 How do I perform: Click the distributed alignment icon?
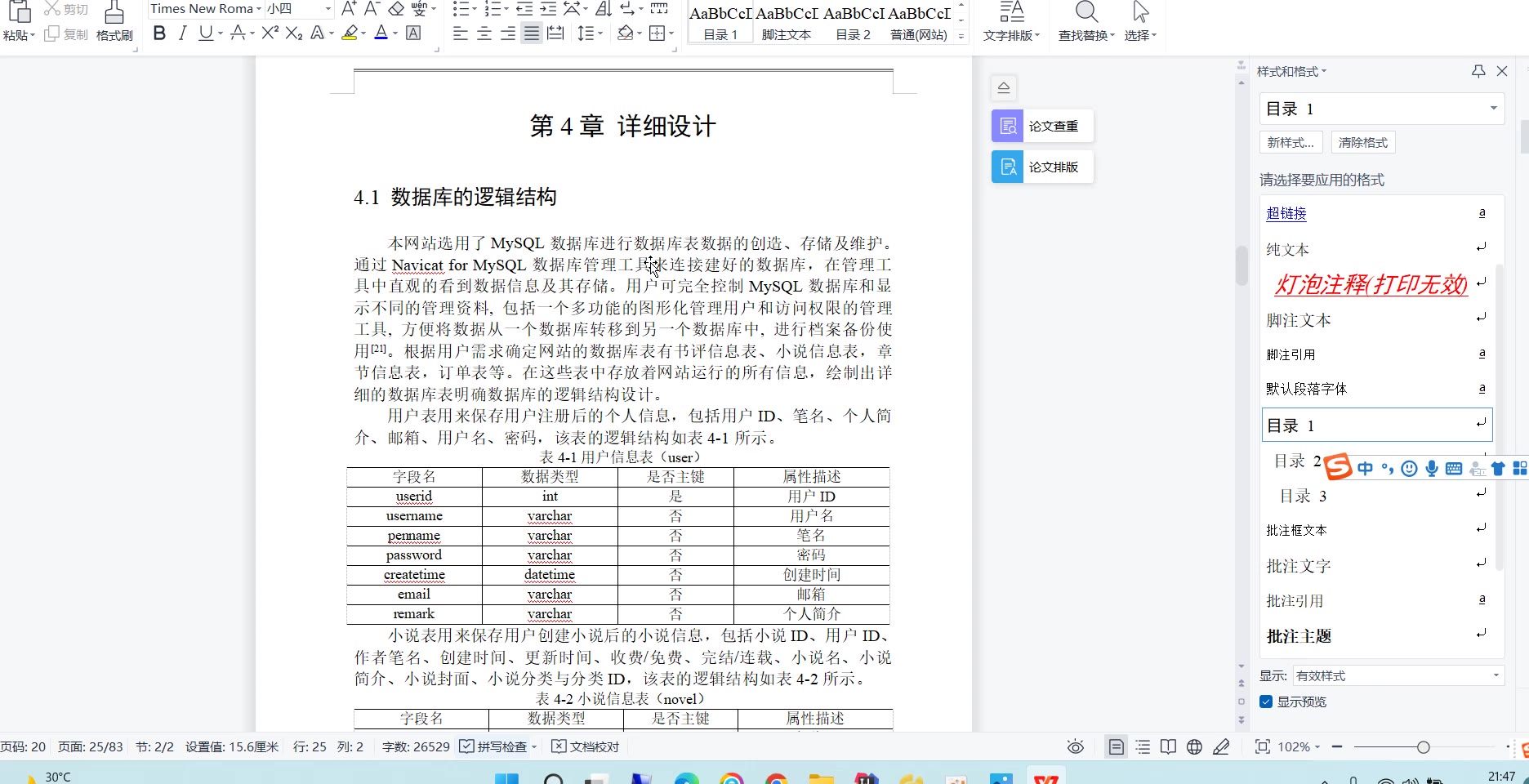(x=555, y=33)
